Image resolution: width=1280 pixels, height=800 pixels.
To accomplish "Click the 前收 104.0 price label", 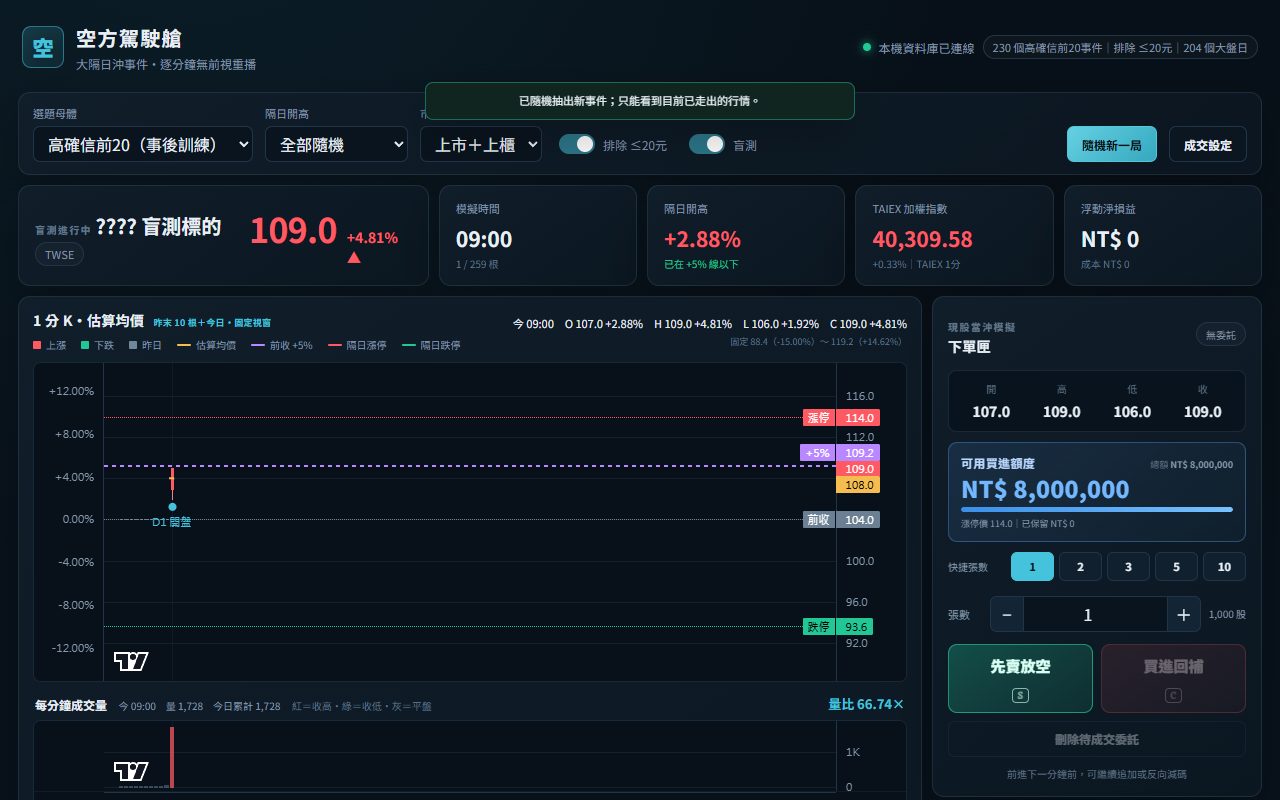I will [841, 519].
